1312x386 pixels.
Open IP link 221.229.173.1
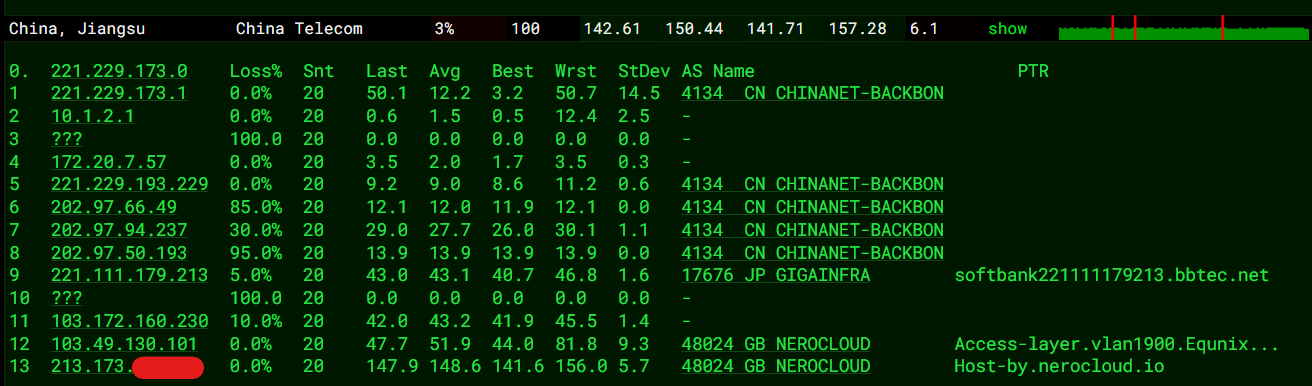[x=119, y=94]
